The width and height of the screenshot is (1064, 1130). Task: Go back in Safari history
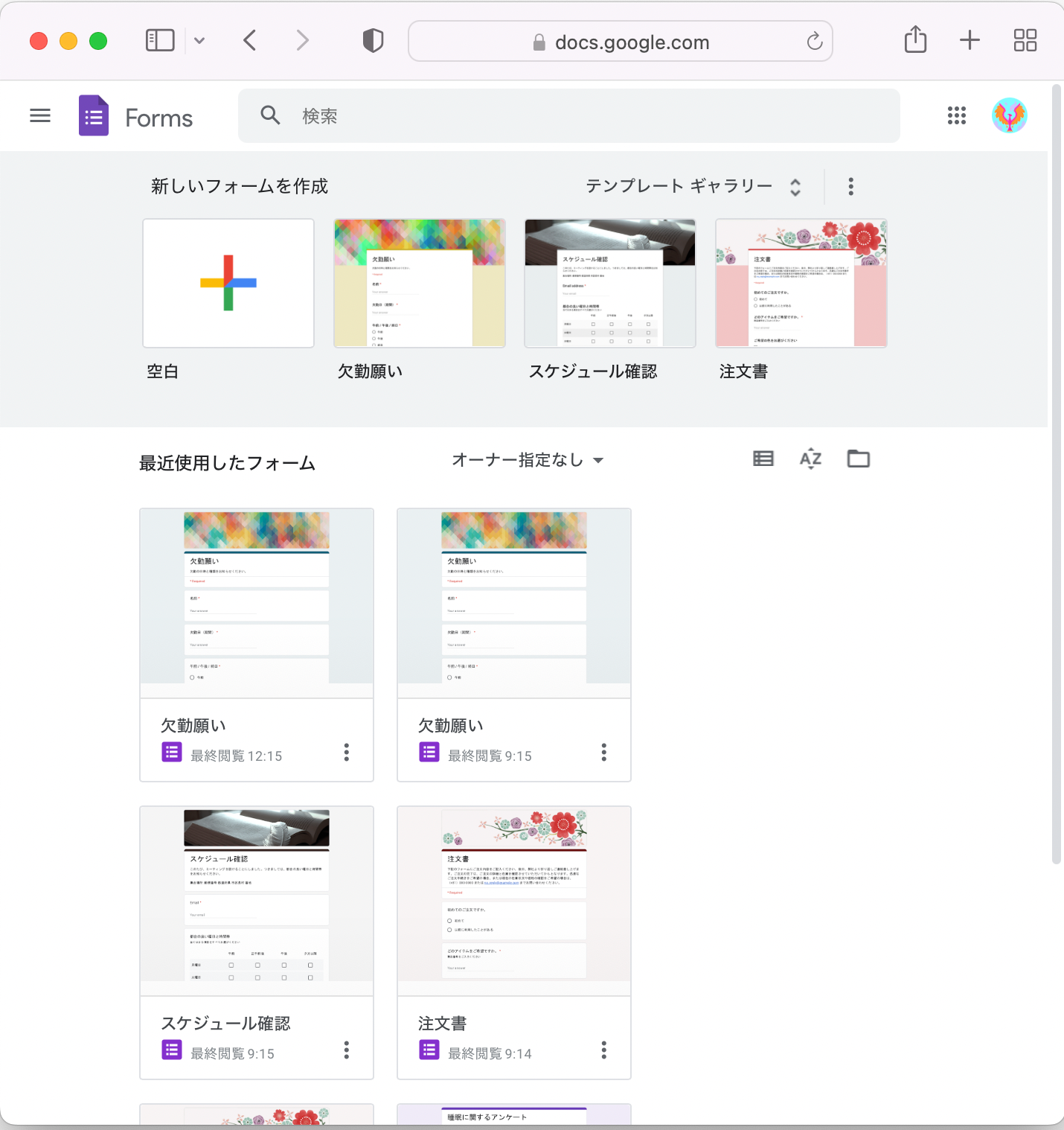(250, 40)
